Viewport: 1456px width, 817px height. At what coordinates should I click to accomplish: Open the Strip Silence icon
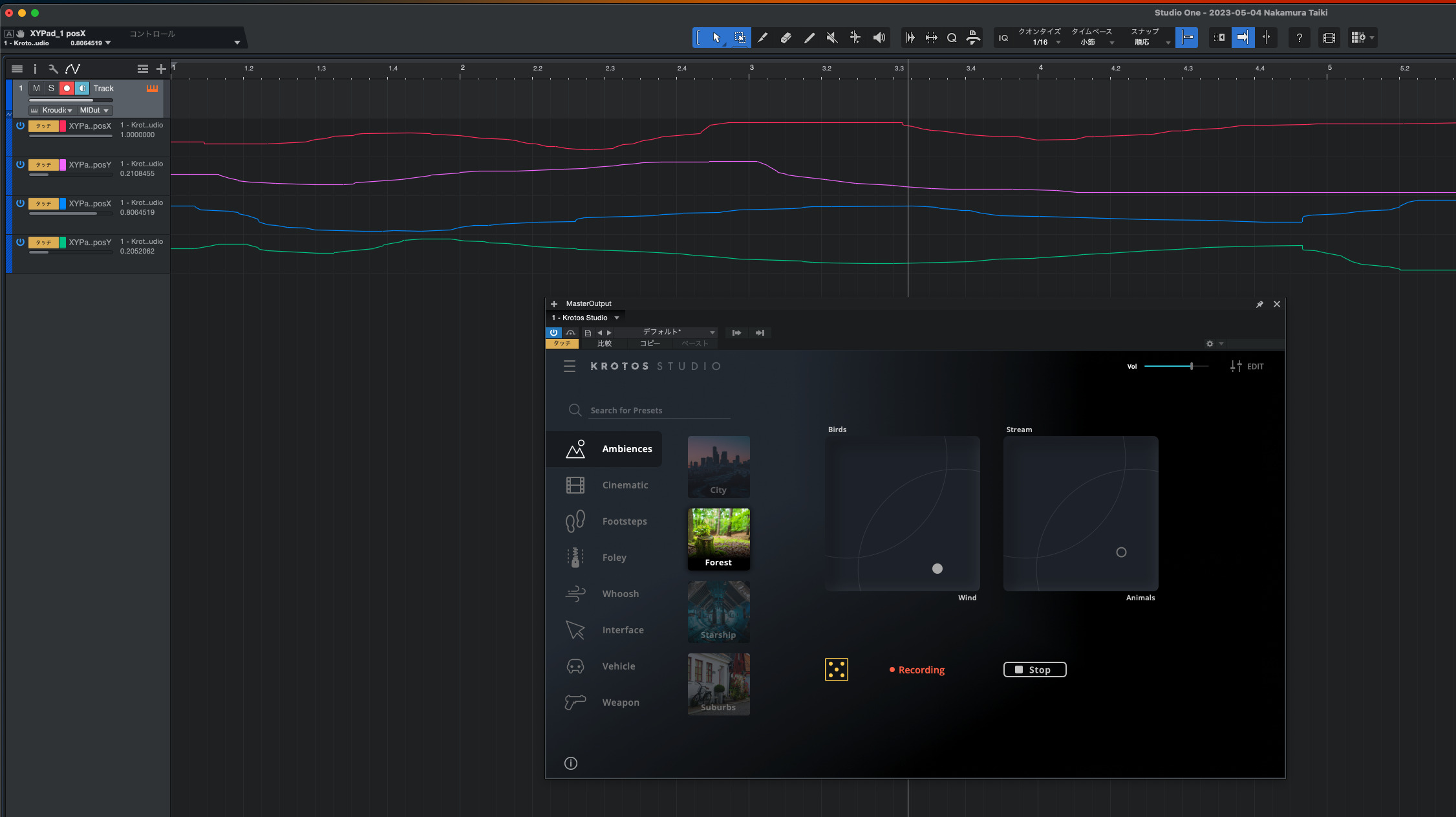pyautogui.click(x=910, y=38)
